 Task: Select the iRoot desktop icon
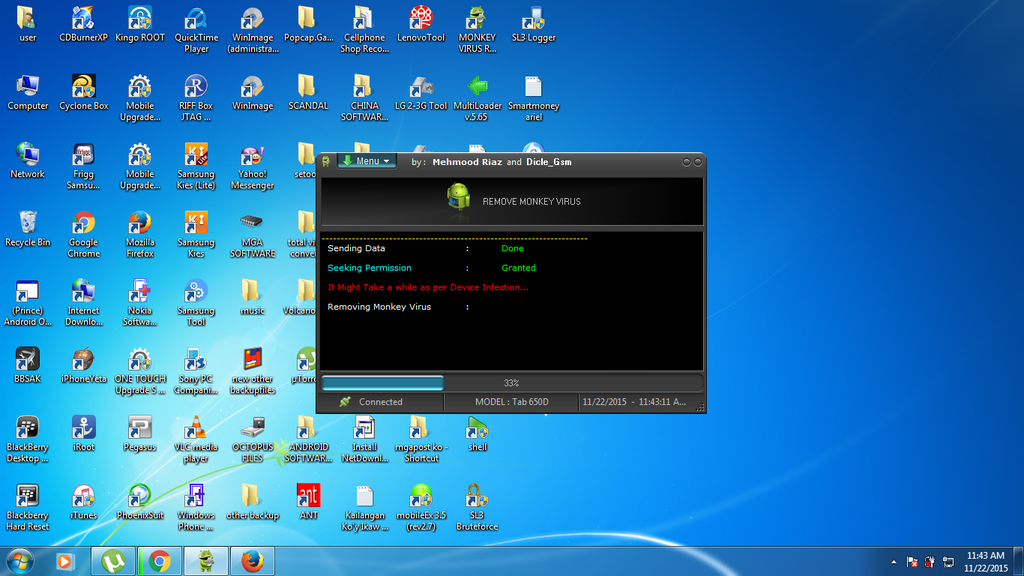84,434
